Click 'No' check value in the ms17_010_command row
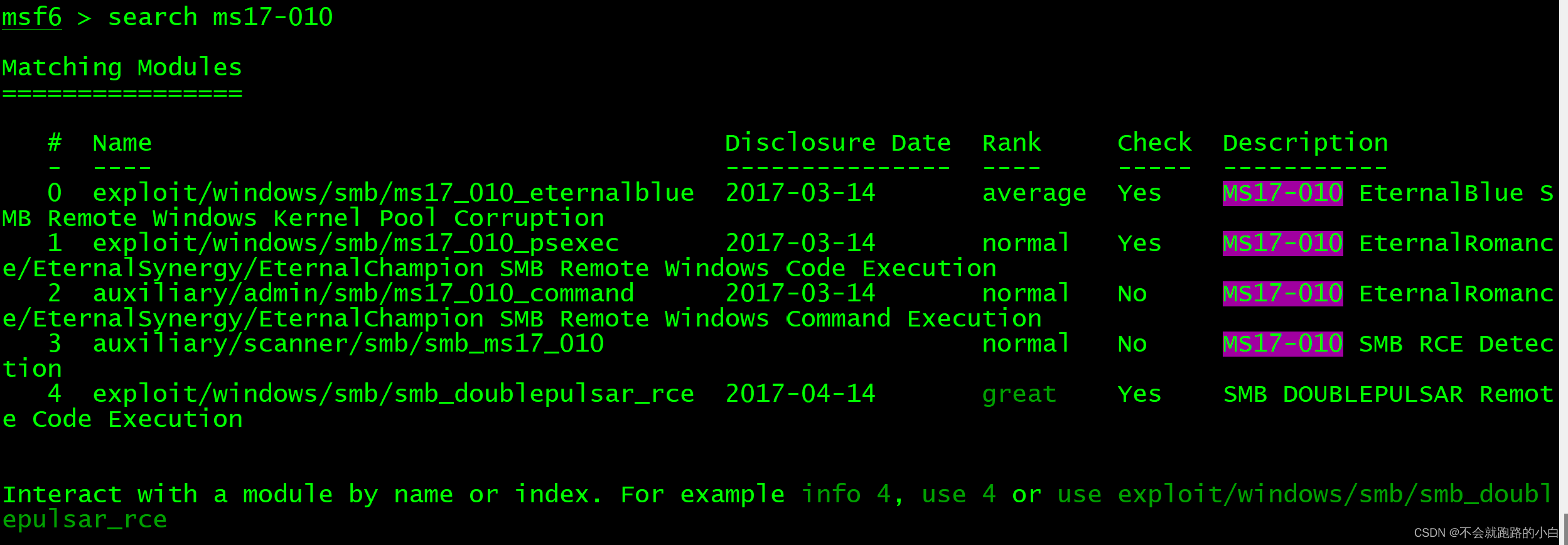The height and width of the screenshot is (545, 1568). (1132, 293)
